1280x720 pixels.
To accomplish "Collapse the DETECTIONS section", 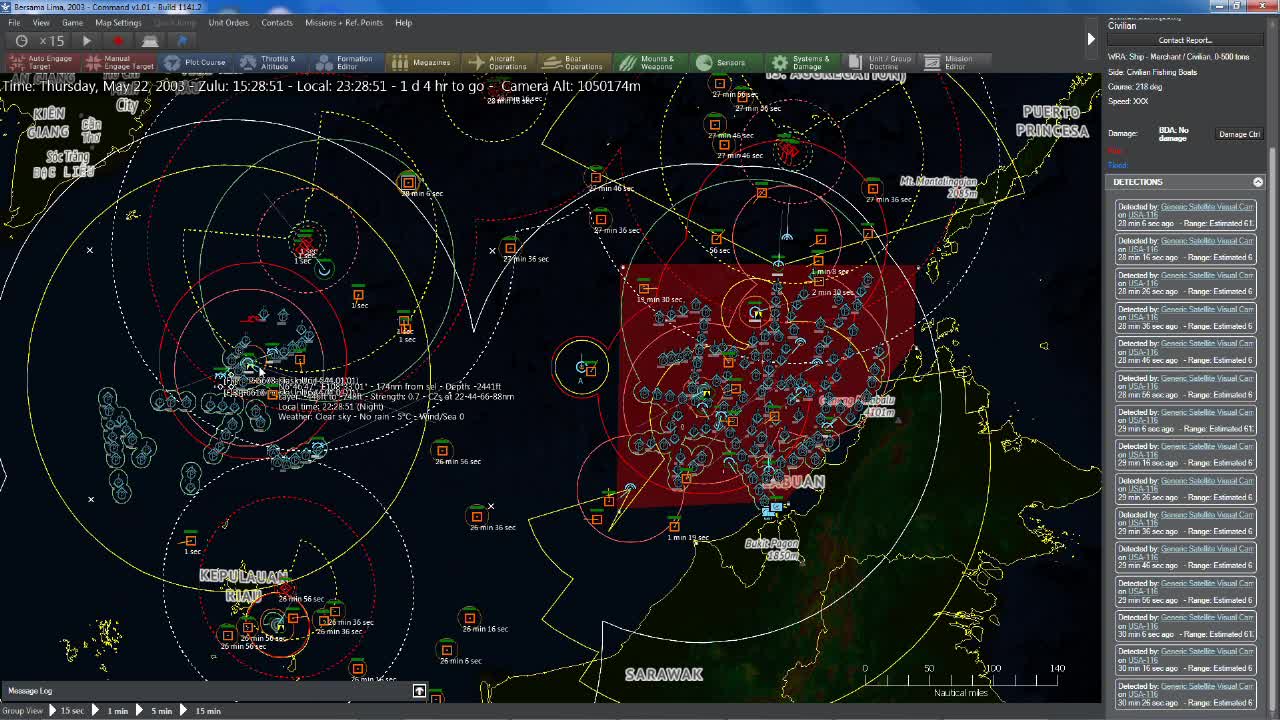I will click(1258, 182).
